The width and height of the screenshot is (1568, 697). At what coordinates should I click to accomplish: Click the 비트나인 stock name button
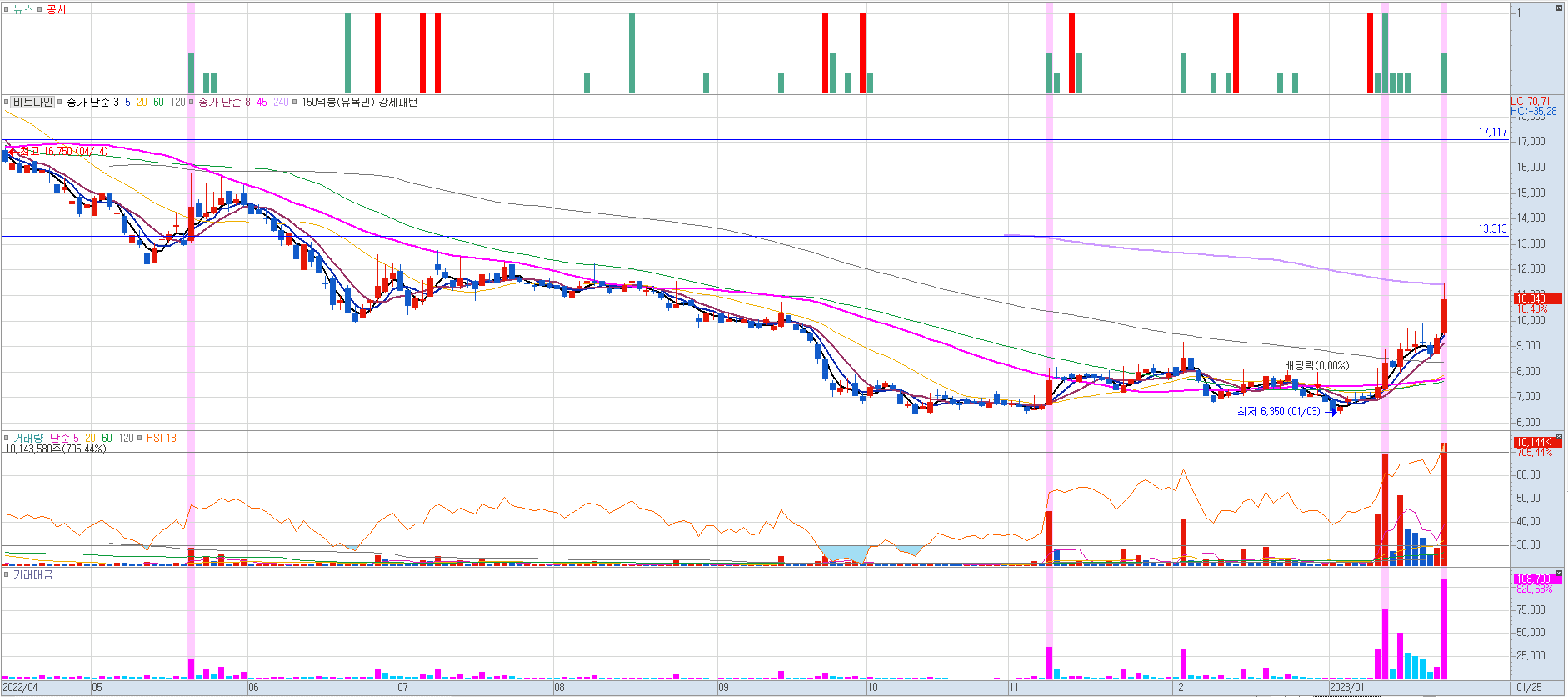click(x=32, y=102)
